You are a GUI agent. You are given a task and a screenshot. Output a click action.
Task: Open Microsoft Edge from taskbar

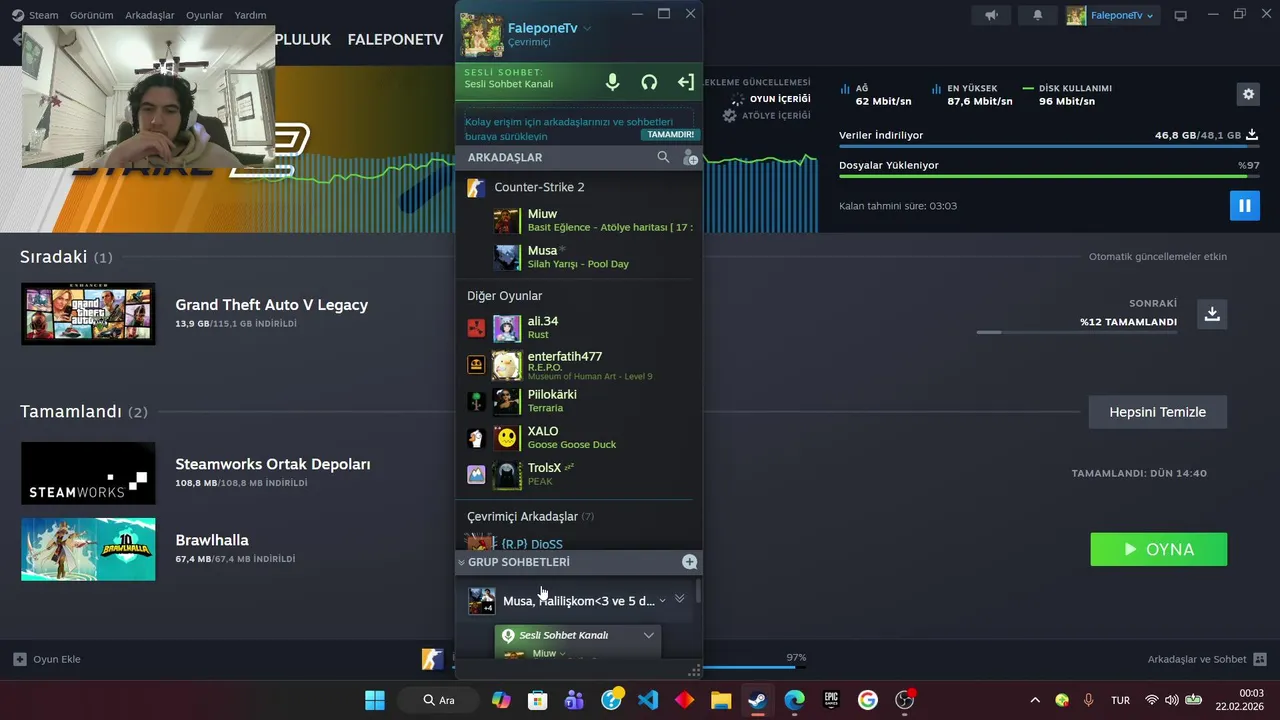794,700
